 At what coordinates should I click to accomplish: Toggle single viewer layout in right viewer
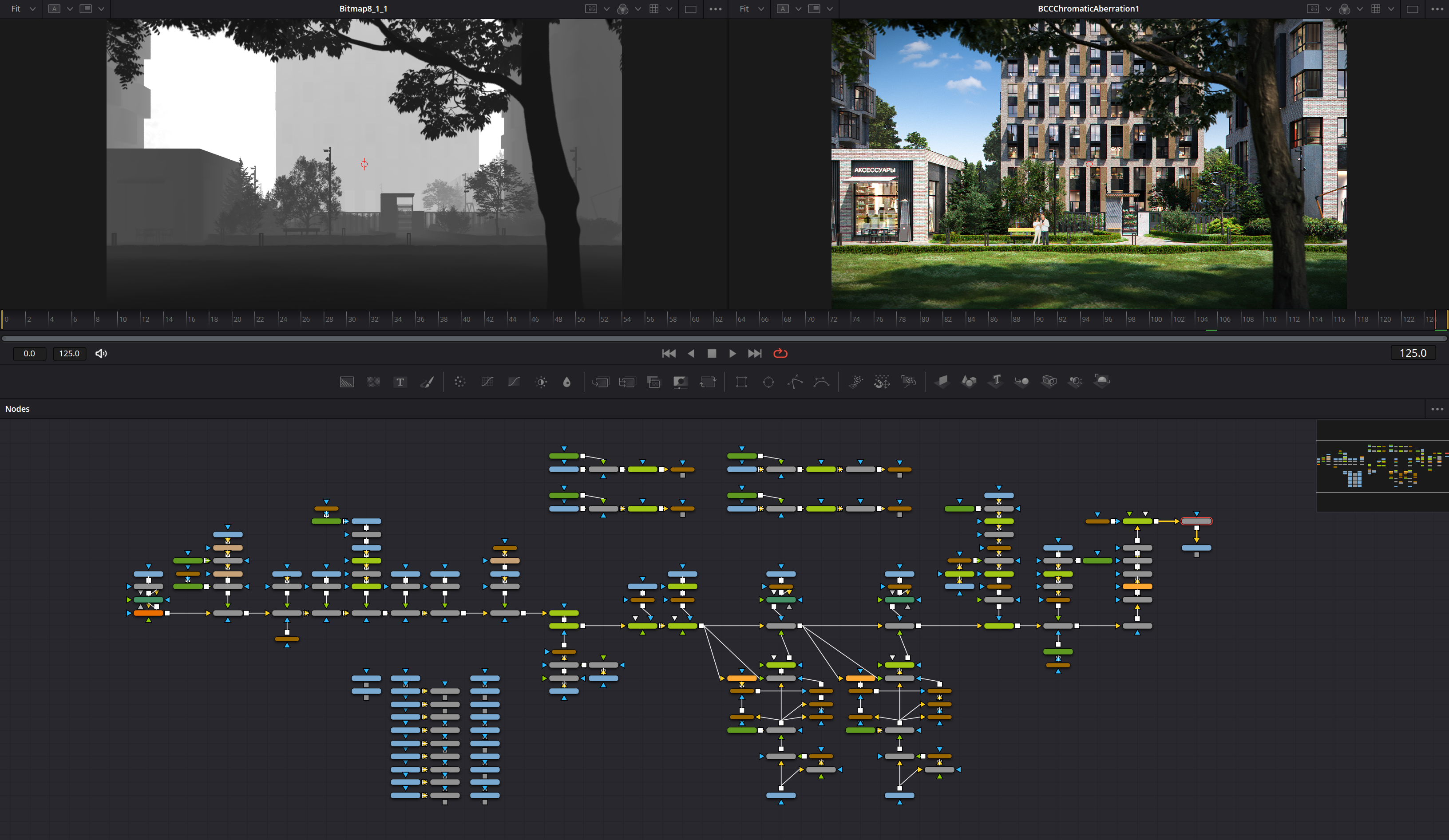(1412, 8)
